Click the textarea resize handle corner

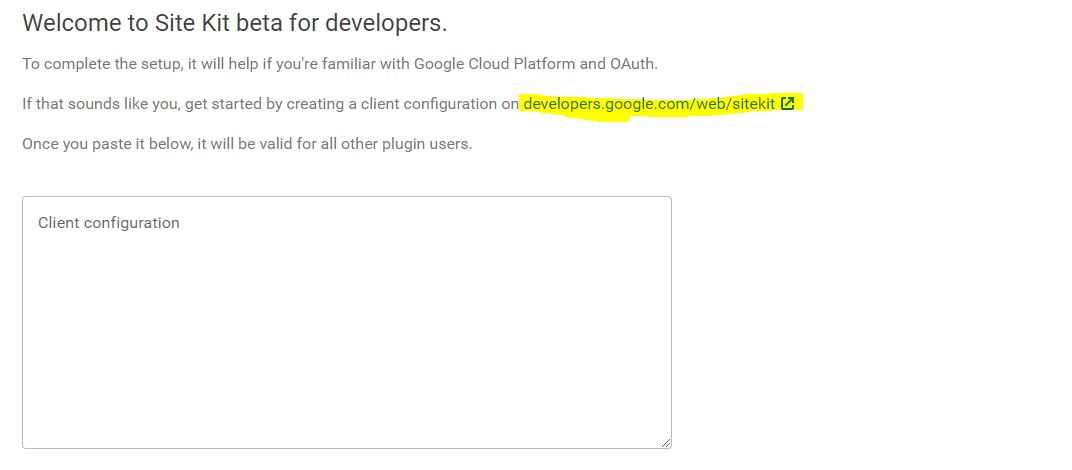(665, 443)
